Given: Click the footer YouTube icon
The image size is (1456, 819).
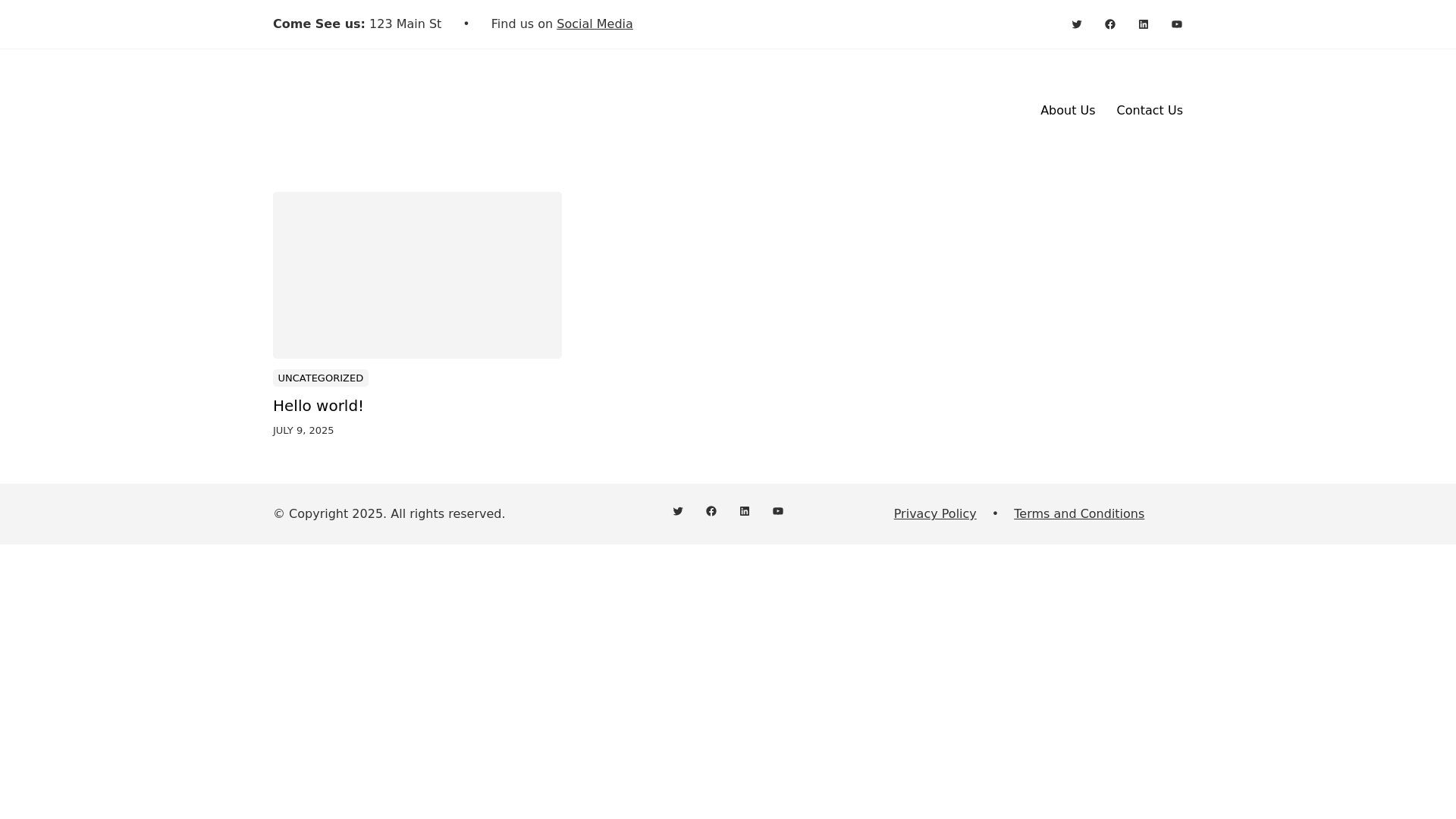Looking at the screenshot, I should pos(778,511).
